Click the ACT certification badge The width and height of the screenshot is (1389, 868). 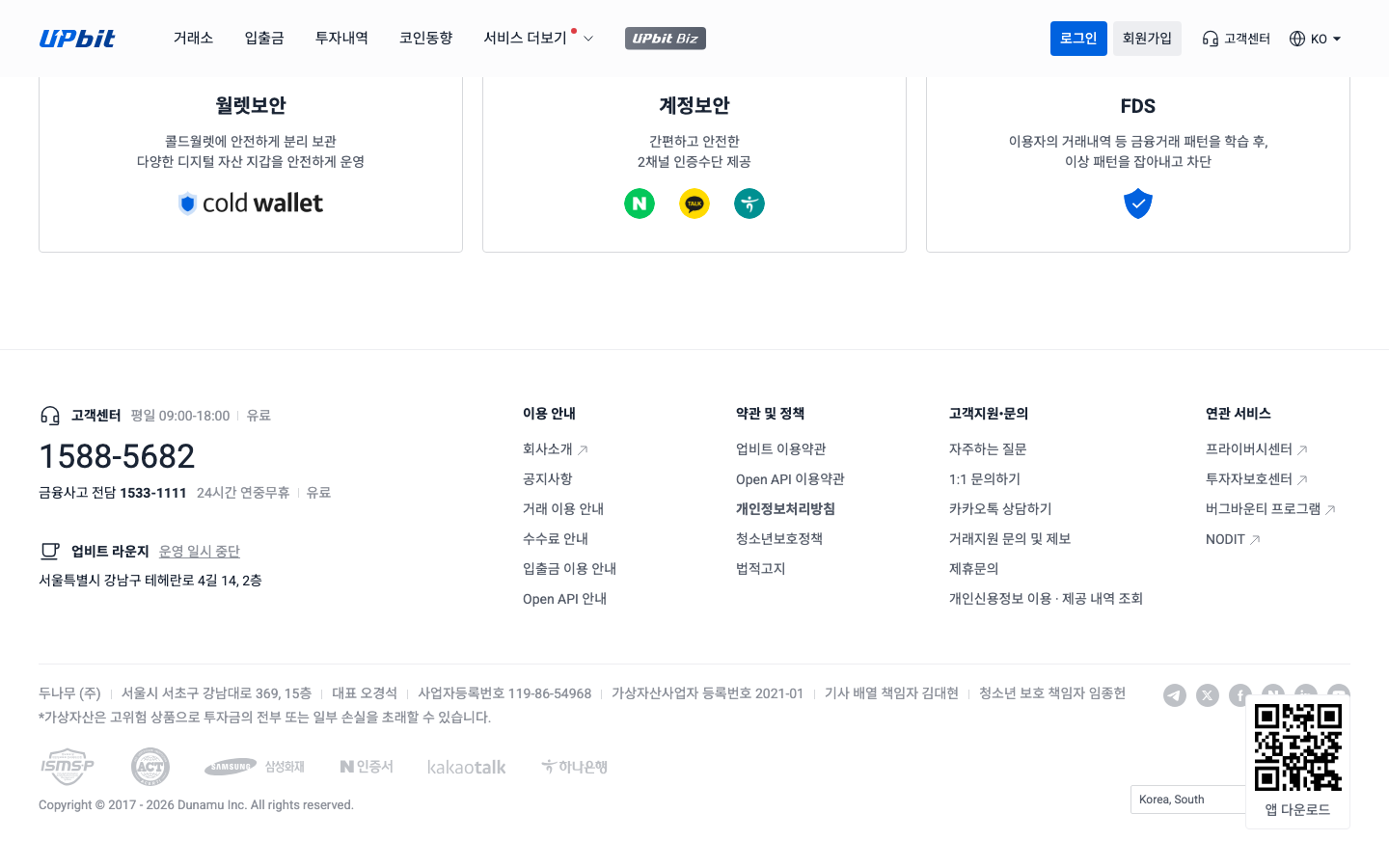coord(150,767)
